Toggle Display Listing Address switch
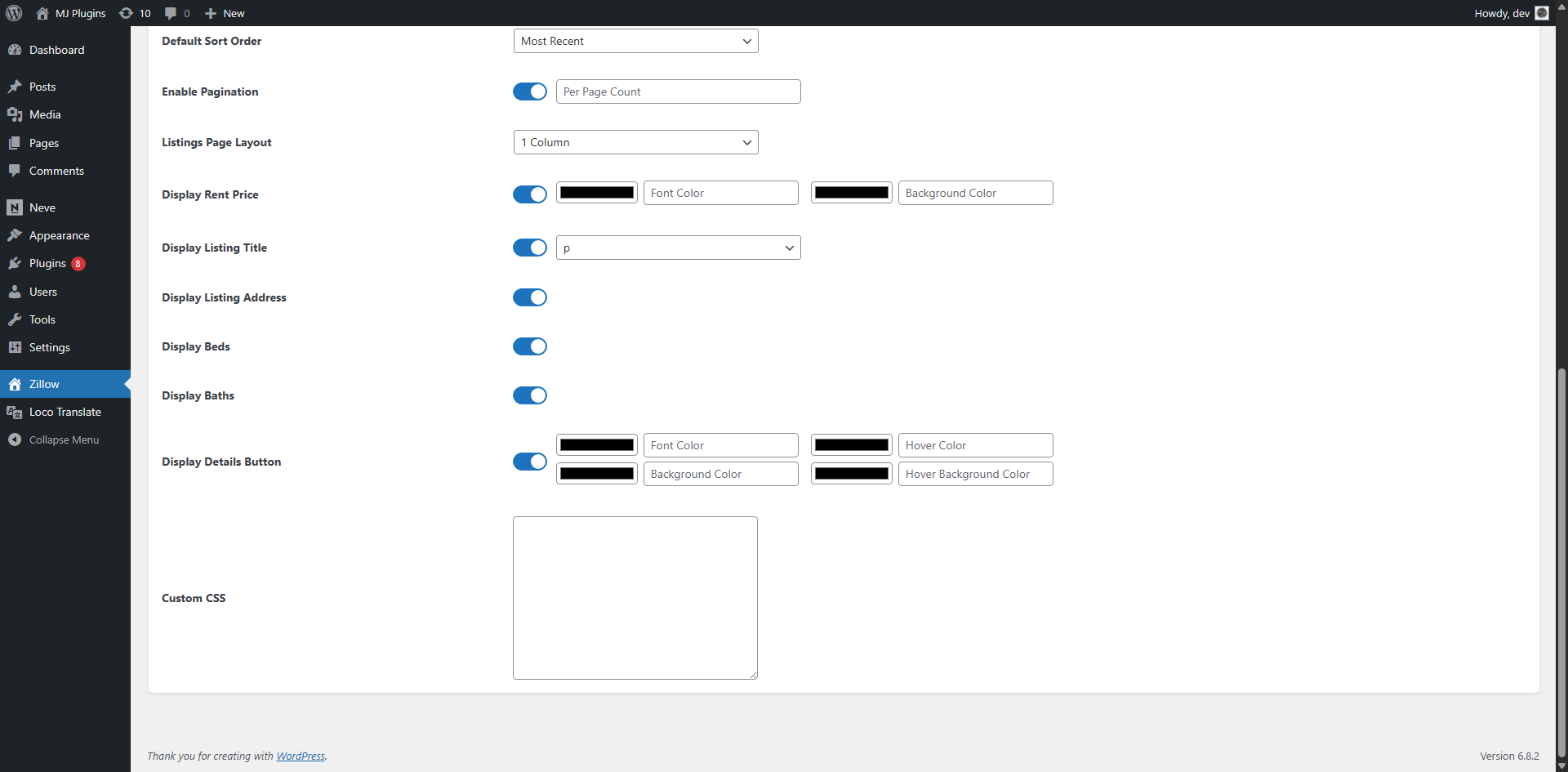 click(x=530, y=297)
